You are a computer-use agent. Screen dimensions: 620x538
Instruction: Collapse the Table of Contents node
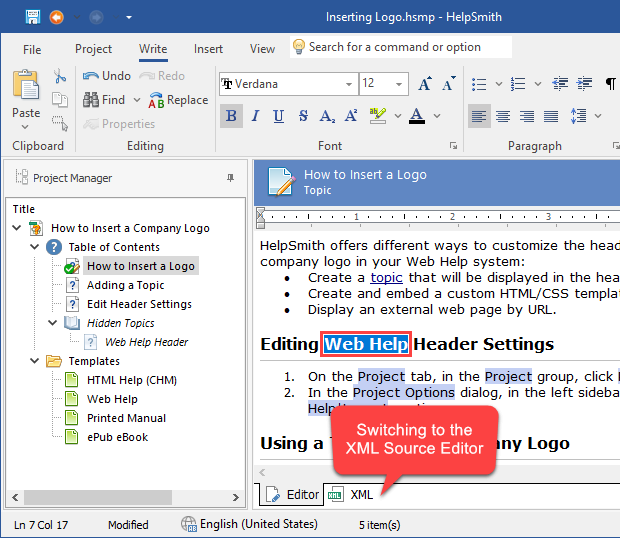(x=35, y=247)
